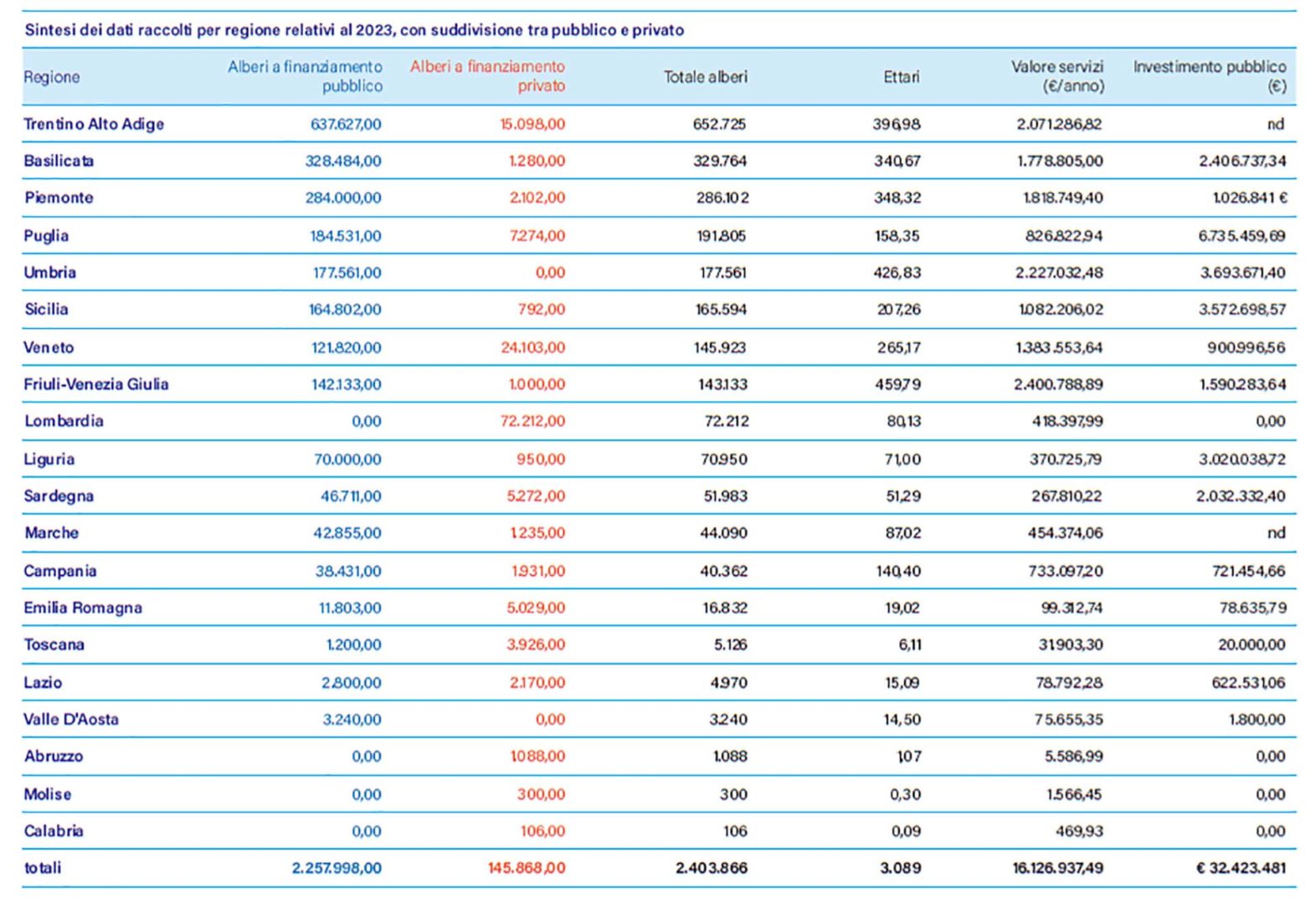Select Marche public trees value 42.855,00
This screenshot has height=904, width=1316.
click(x=347, y=532)
